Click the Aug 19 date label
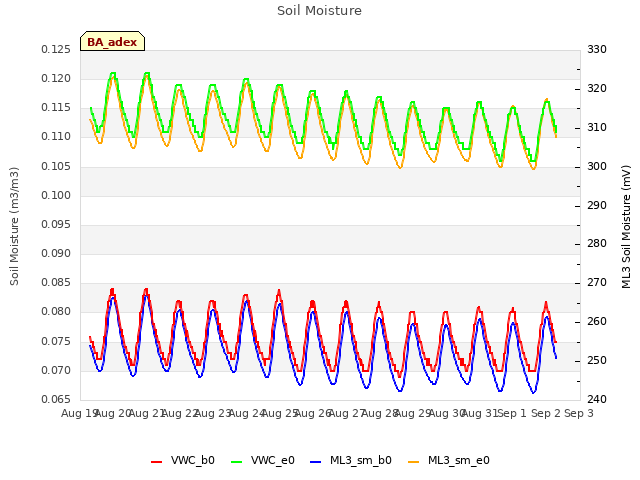The image size is (640, 480). (79, 413)
